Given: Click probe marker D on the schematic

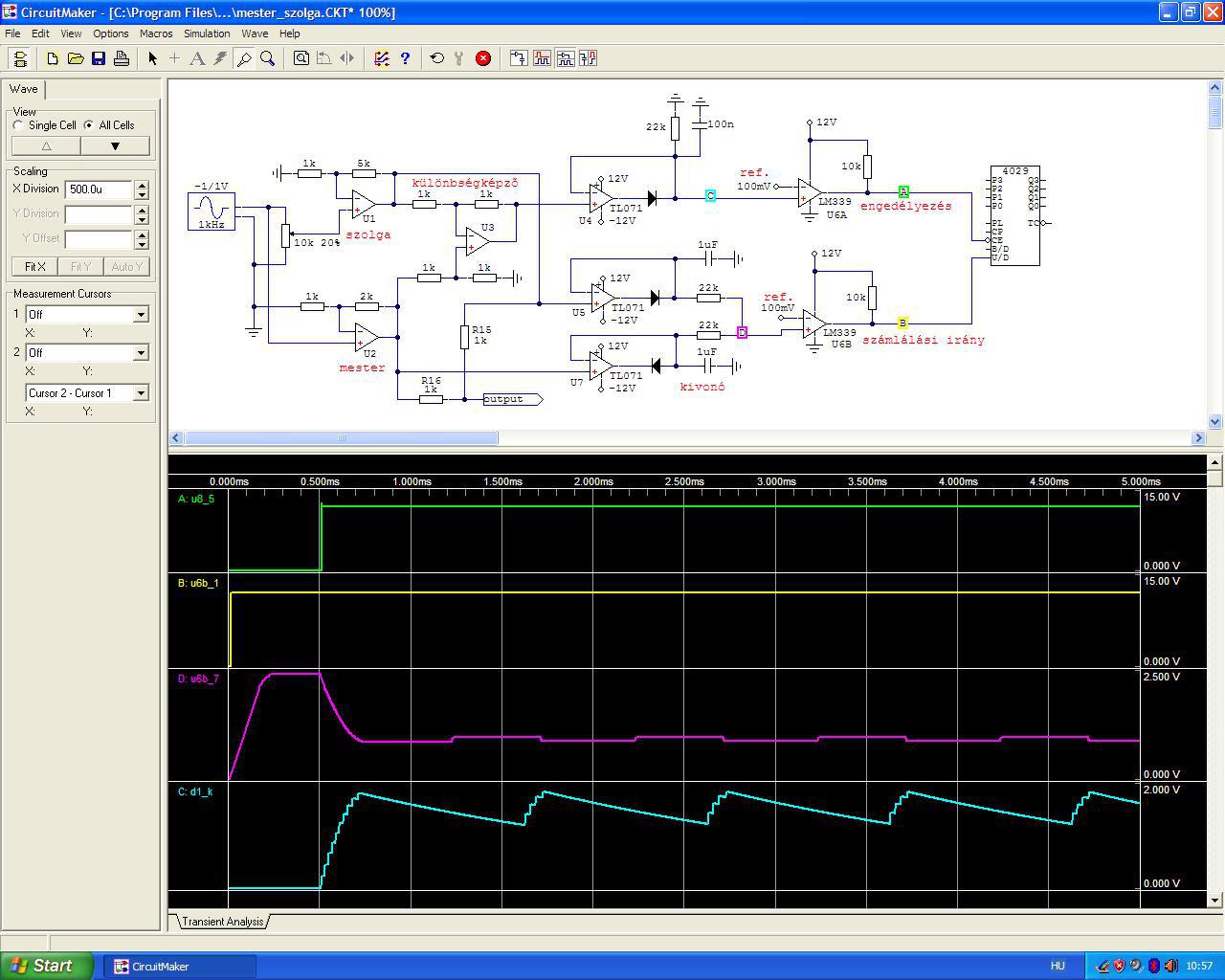Looking at the screenshot, I should 743,332.
